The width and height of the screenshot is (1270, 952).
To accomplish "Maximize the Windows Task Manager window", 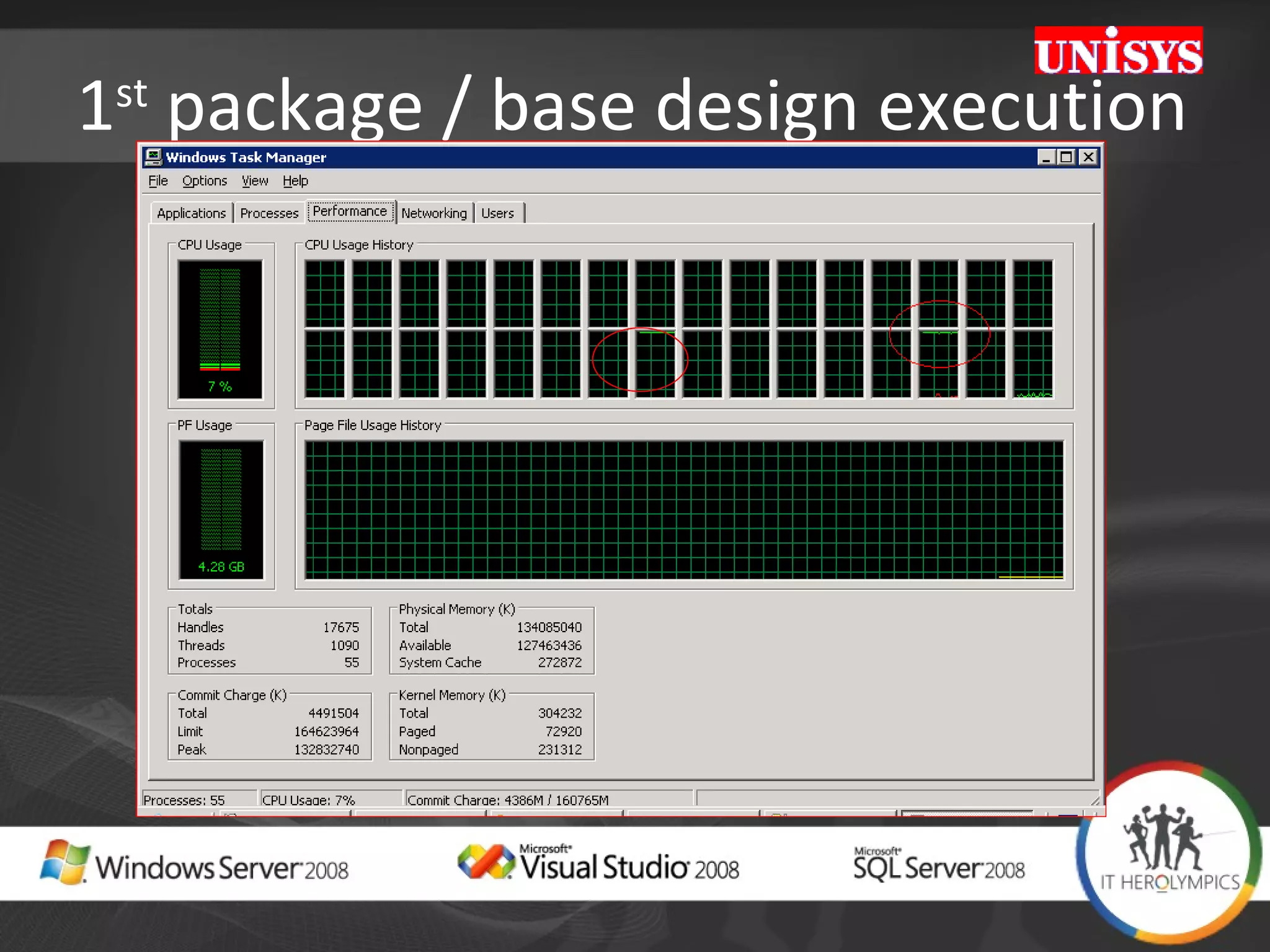I will (1066, 157).
